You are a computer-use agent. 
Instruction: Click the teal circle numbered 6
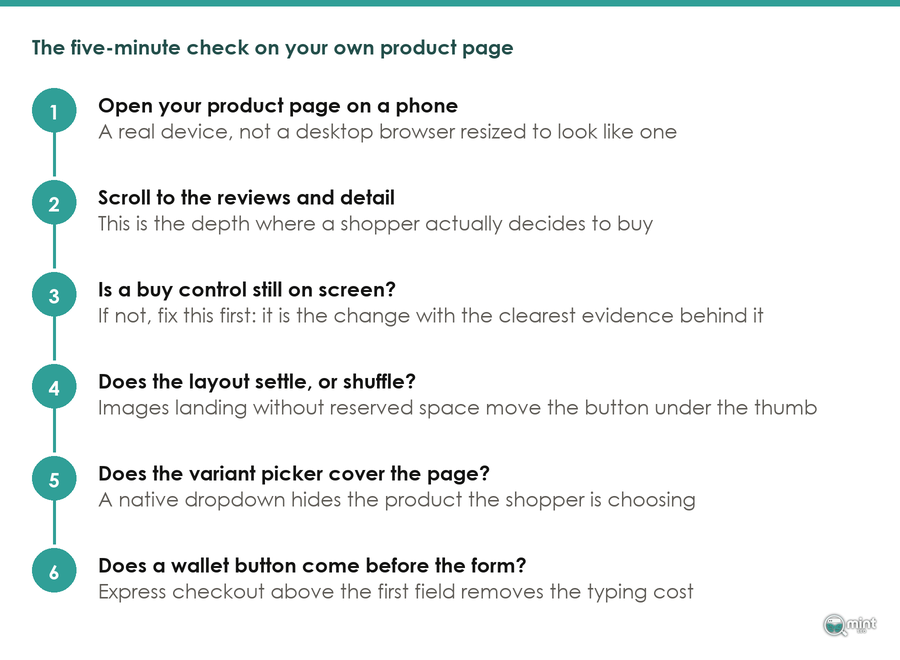(54, 571)
